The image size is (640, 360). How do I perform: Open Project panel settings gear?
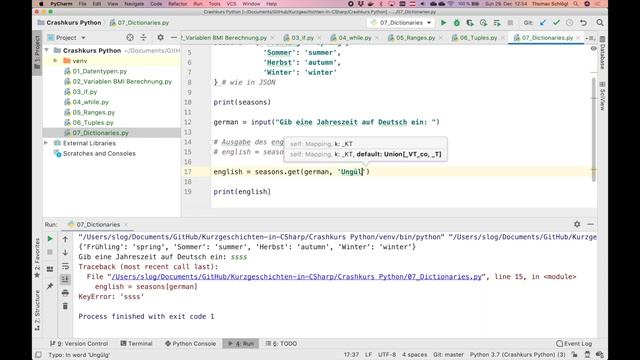pyautogui.click(x=160, y=38)
